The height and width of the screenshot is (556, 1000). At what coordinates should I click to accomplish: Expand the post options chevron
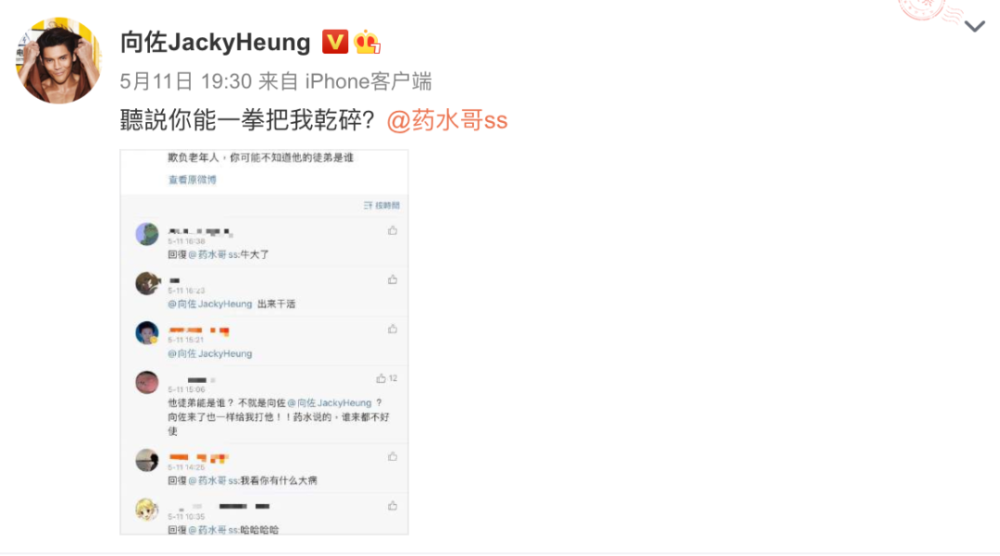click(974, 27)
